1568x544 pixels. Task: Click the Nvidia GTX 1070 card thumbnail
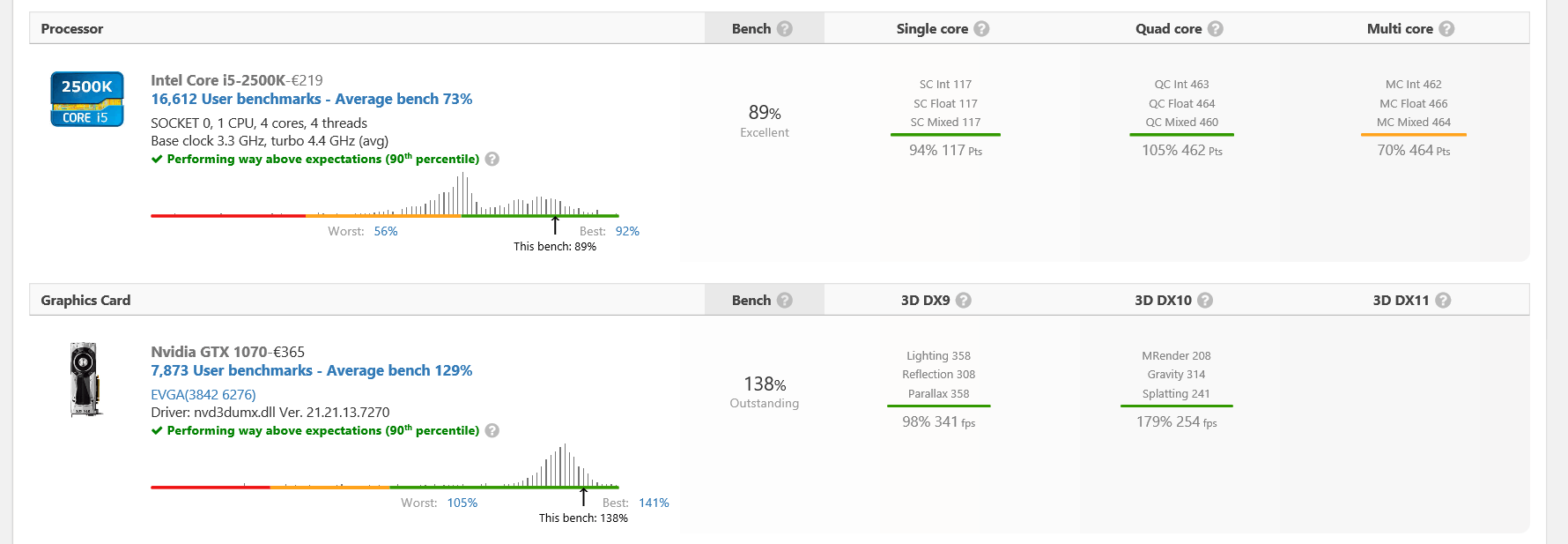tap(85, 379)
